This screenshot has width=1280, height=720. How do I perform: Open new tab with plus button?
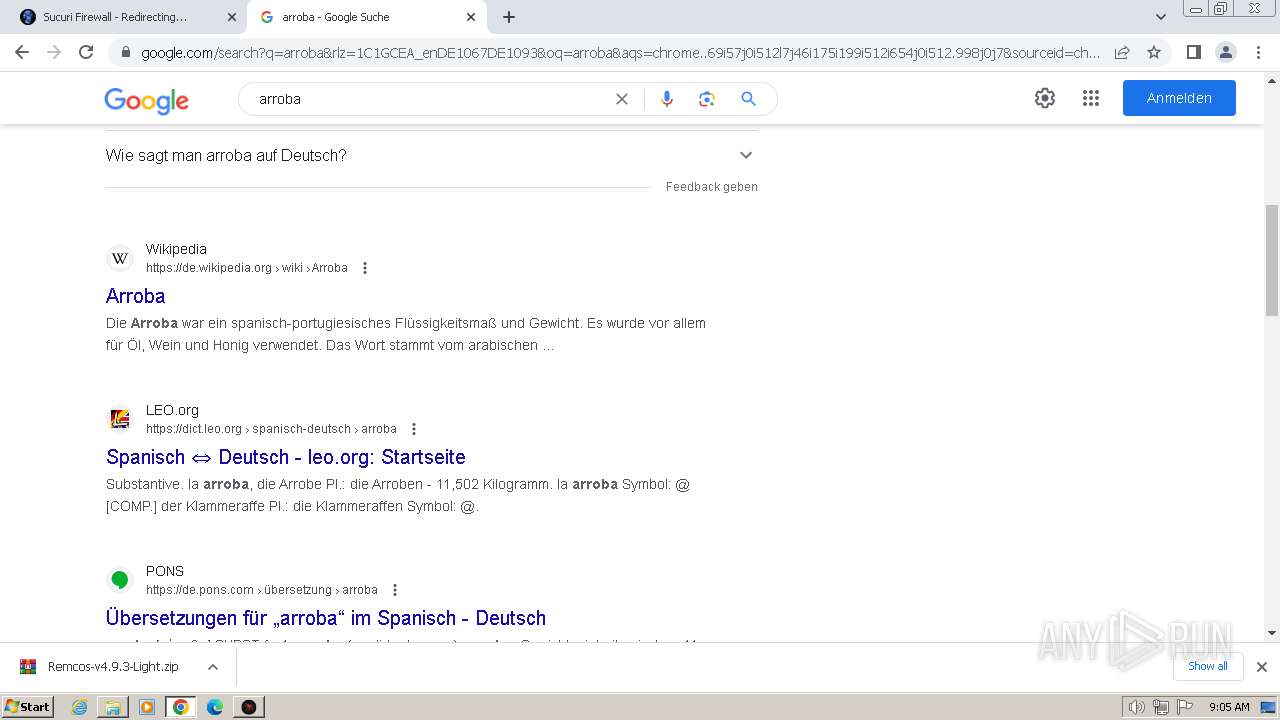[509, 17]
